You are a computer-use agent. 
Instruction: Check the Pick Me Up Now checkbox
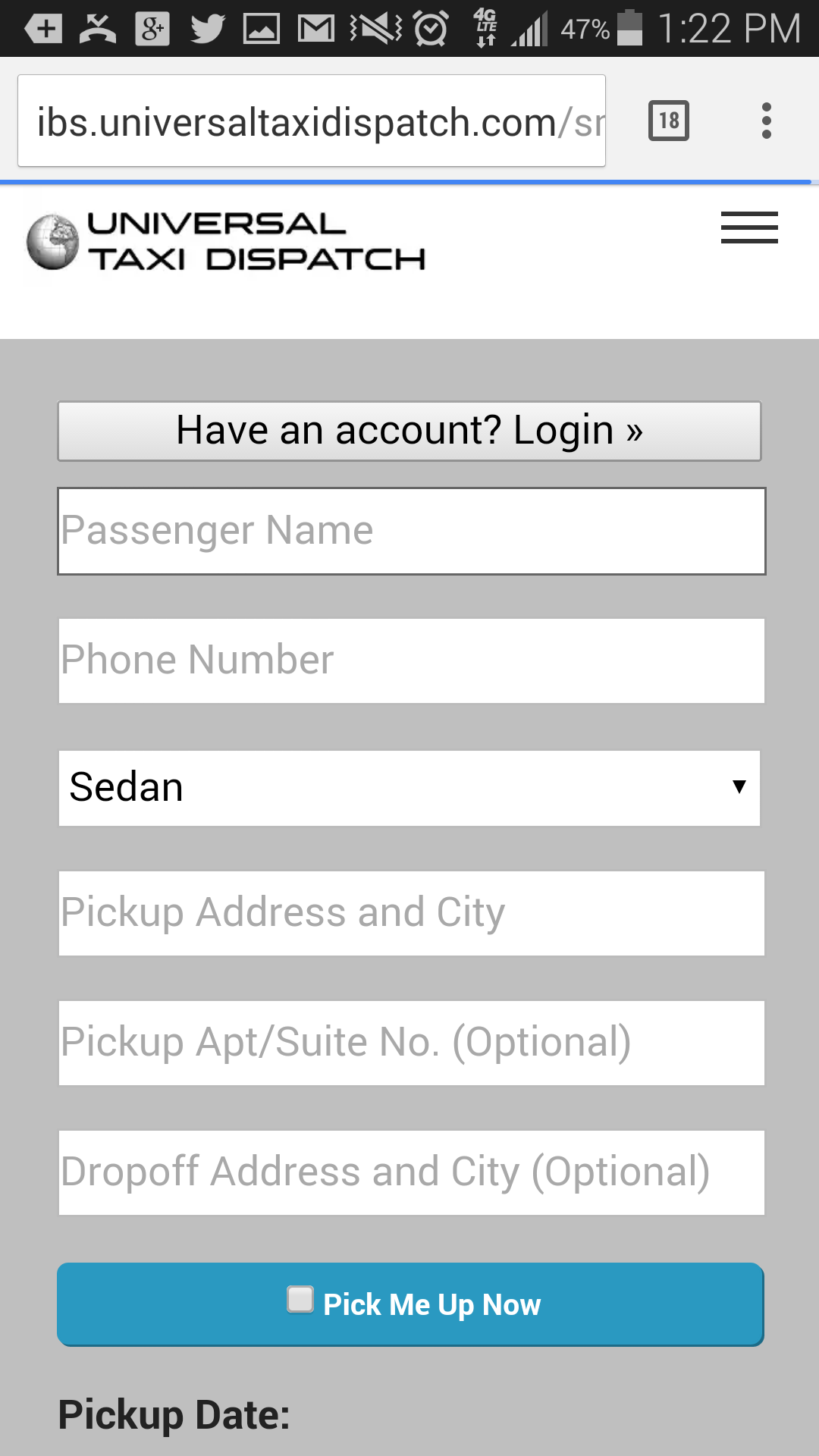(300, 1299)
